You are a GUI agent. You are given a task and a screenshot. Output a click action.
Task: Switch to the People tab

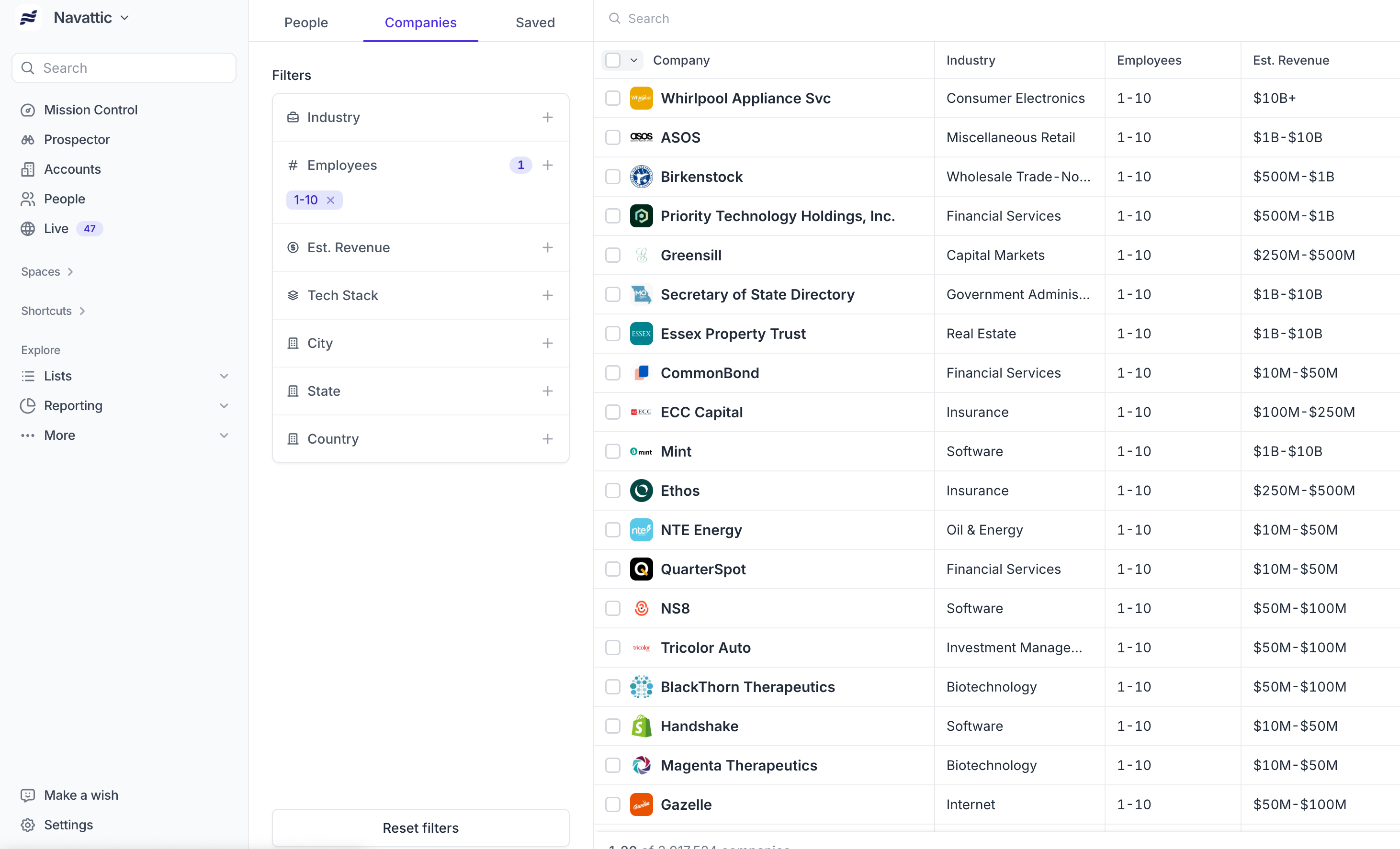pos(305,22)
